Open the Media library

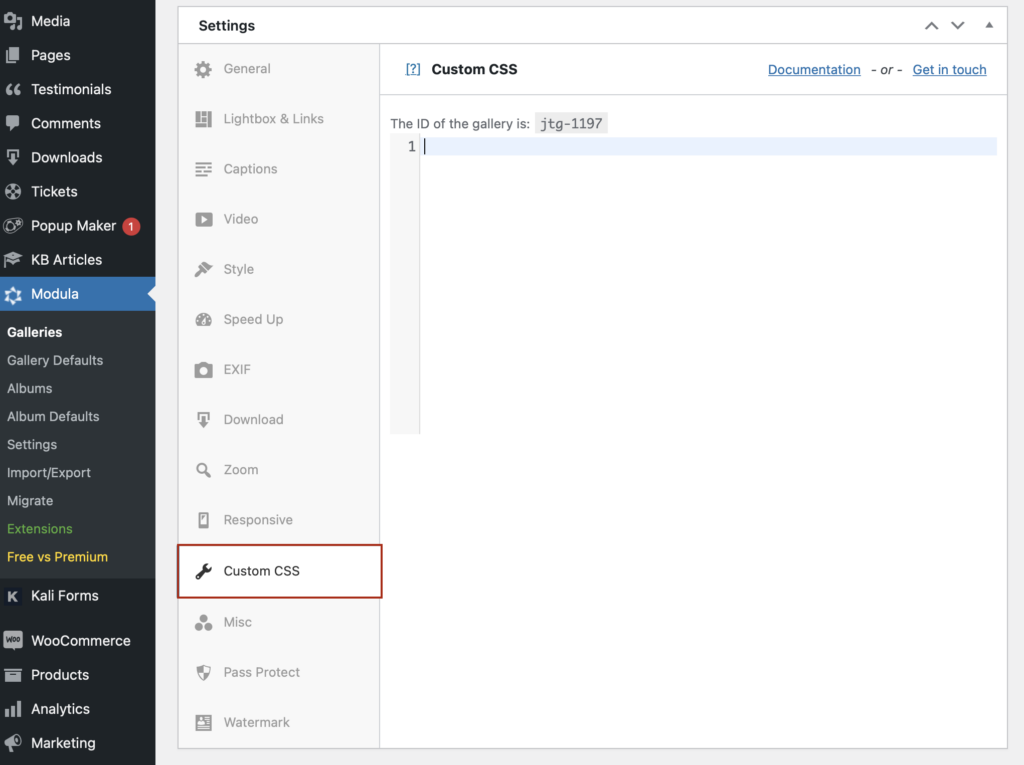pyautogui.click(x=48, y=20)
